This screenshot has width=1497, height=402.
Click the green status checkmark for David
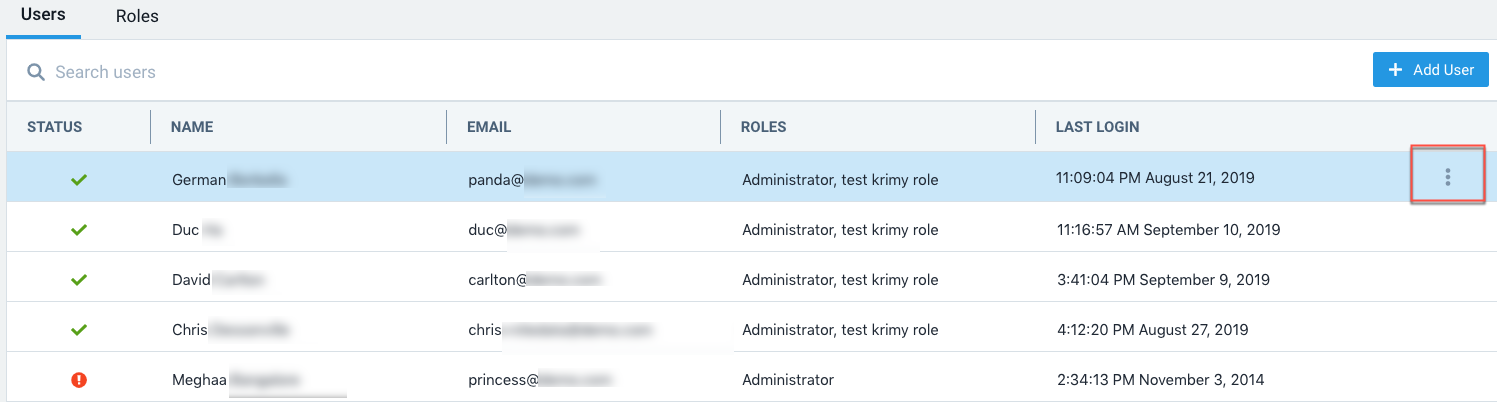coord(79,280)
